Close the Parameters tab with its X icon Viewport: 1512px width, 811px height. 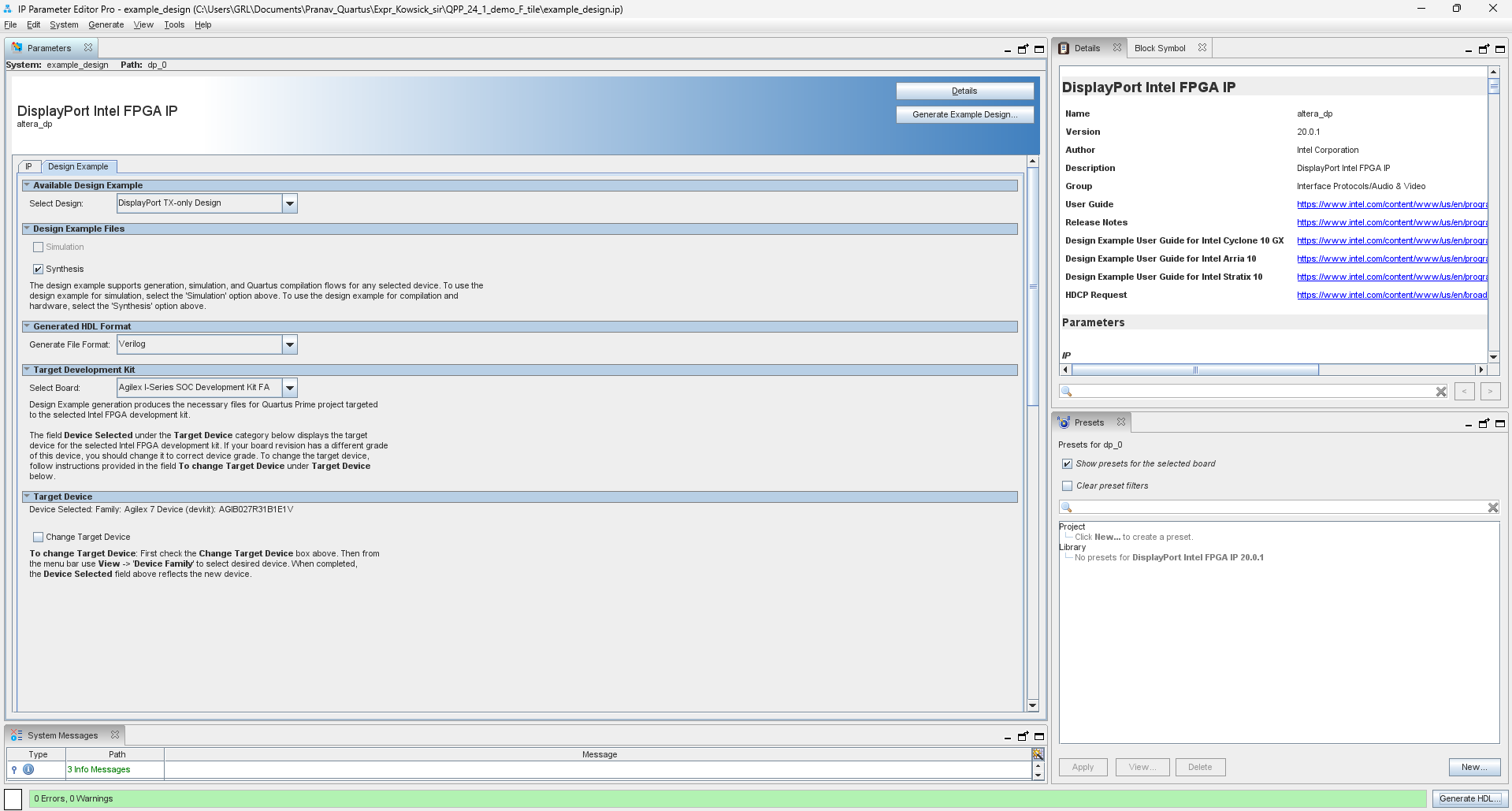tap(88, 48)
